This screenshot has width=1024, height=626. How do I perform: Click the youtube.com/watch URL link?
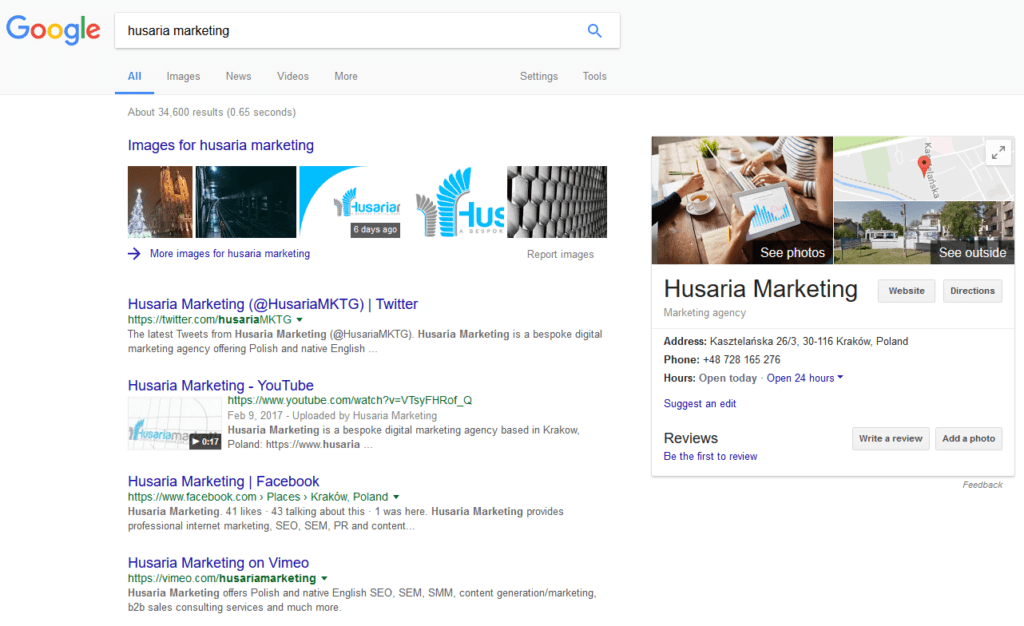[x=349, y=400]
